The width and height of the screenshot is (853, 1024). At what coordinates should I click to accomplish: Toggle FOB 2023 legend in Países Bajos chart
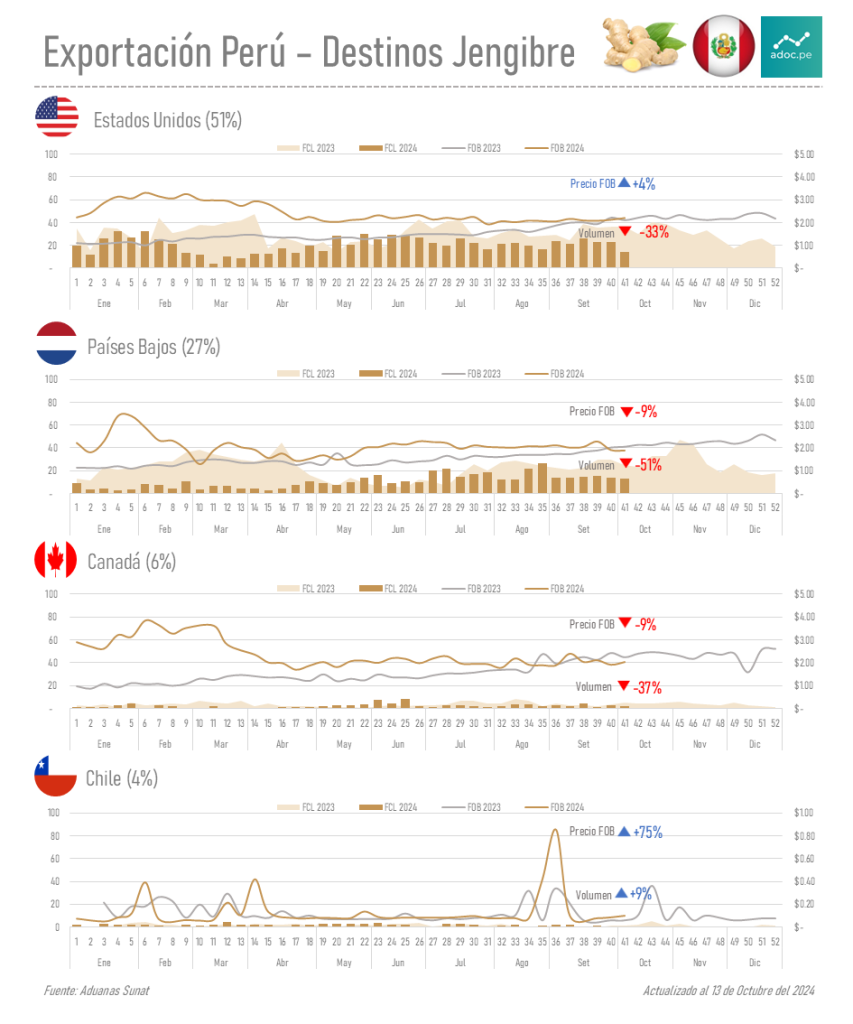click(x=472, y=373)
